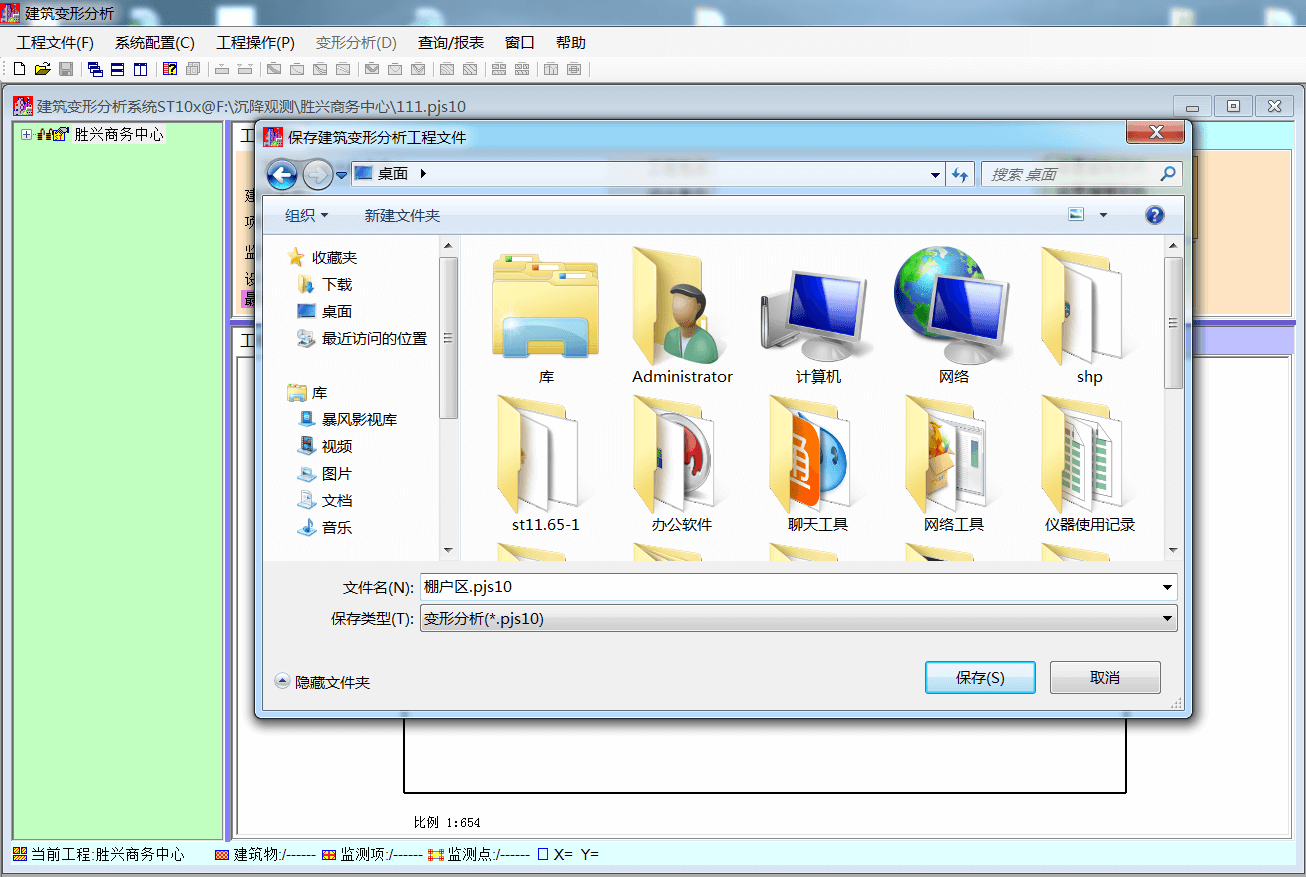The image size is (1306, 877).
Task: Expand the 胜兴商务中心 tree node
Action: (26, 135)
